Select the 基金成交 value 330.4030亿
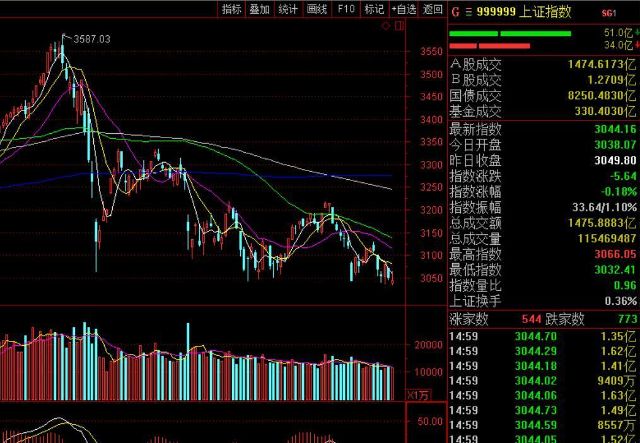The width and height of the screenshot is (640, 443). pos(605,111)
